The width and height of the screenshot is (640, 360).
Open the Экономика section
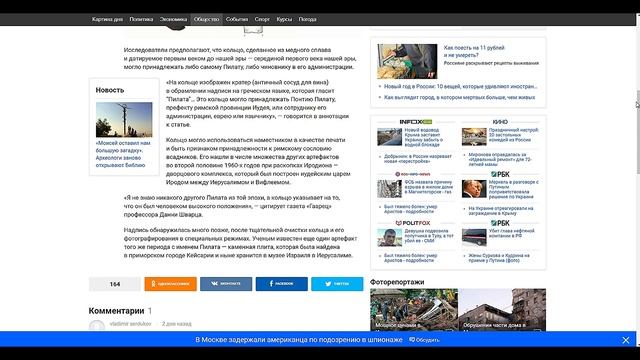pos(173,19)
